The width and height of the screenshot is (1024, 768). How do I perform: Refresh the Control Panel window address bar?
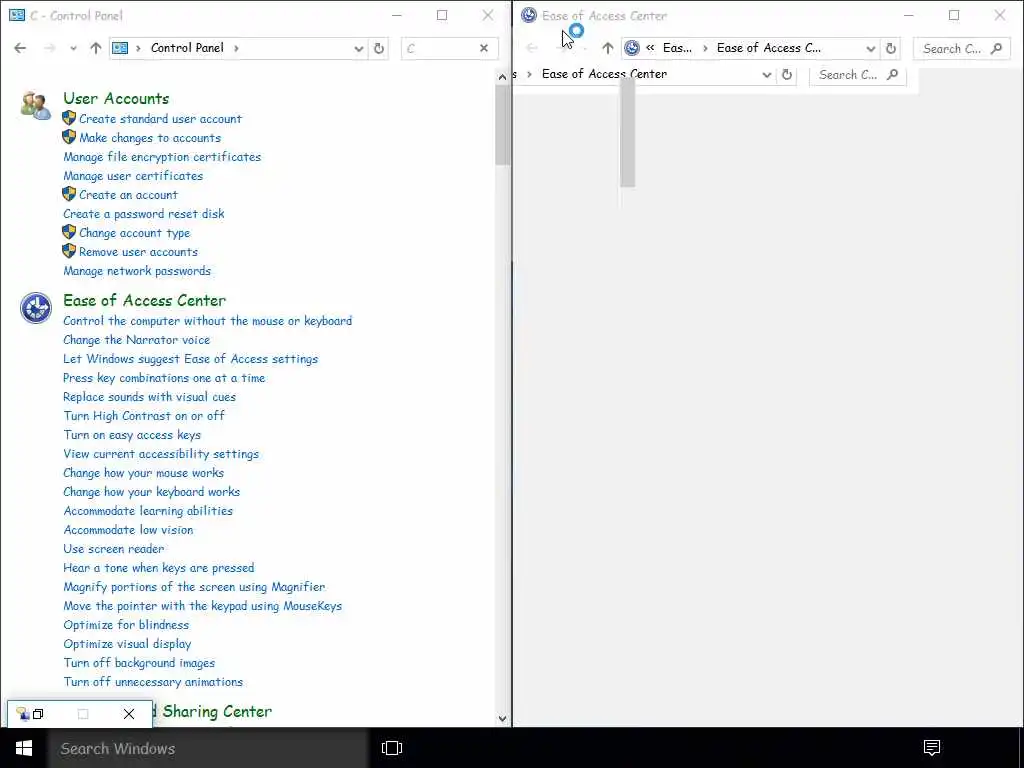coord(379,48)
